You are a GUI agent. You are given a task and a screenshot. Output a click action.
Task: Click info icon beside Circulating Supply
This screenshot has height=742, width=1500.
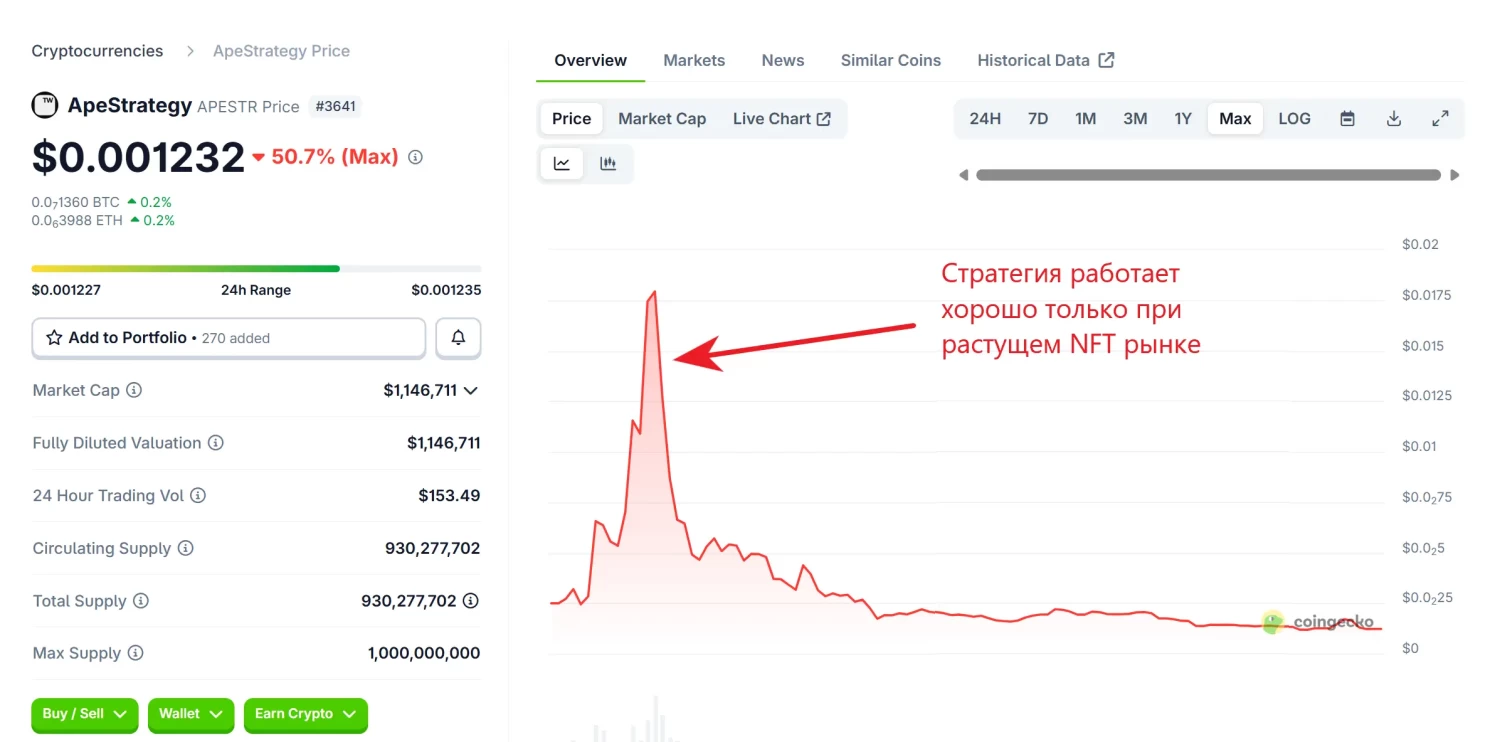click(185, 548)
